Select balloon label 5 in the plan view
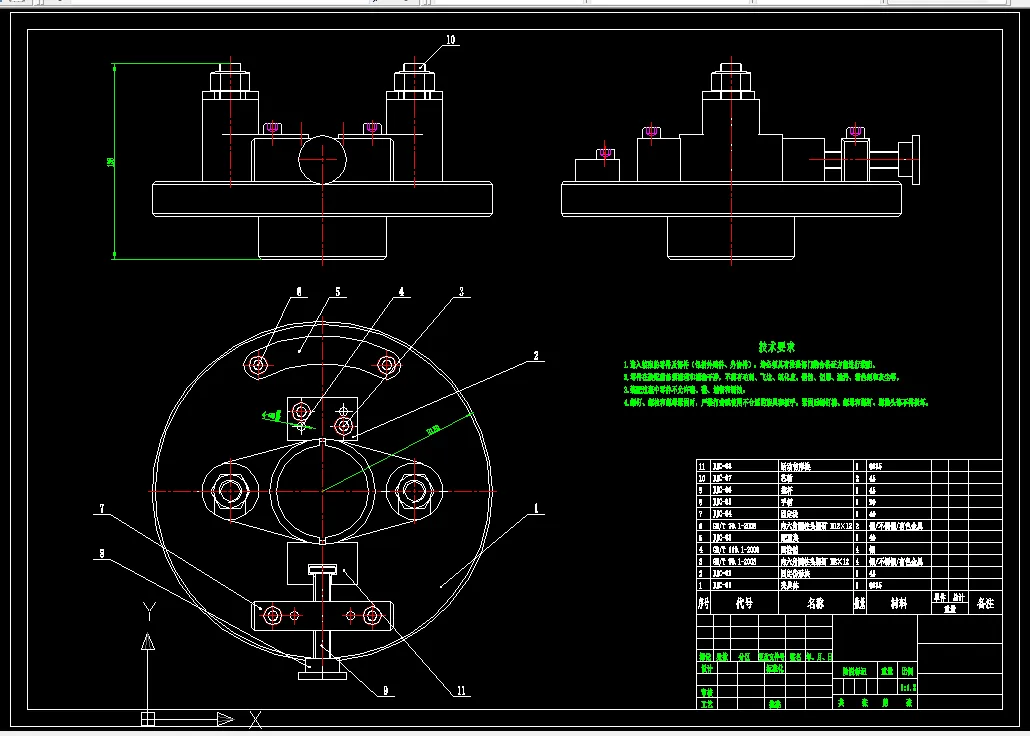Viewport: 1030px width, 736px height. tap(338, 292)
